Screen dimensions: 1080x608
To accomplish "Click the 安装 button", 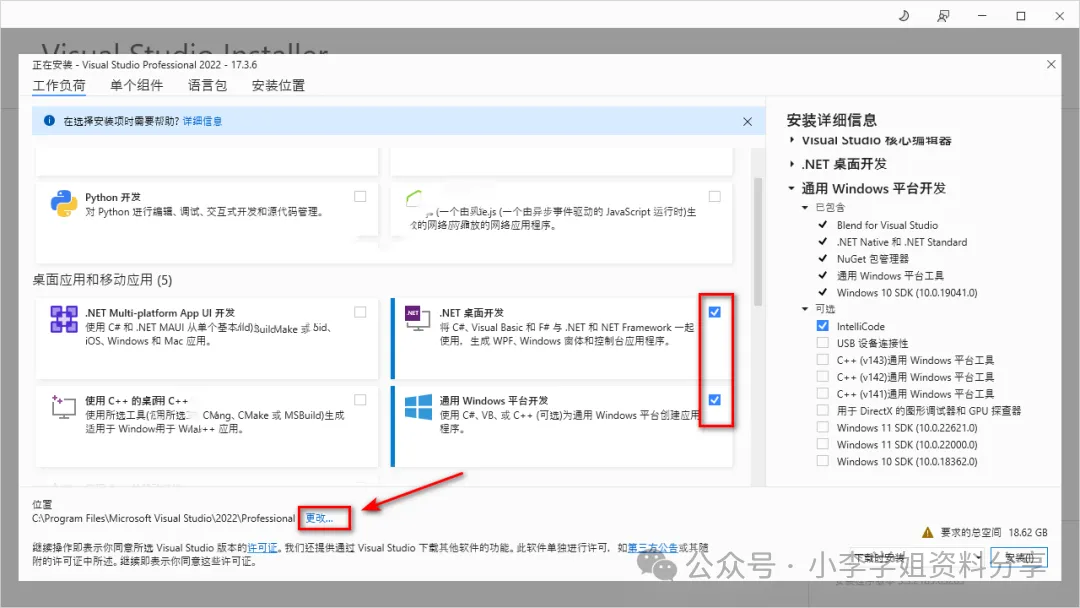I will tap(1019, 558).
